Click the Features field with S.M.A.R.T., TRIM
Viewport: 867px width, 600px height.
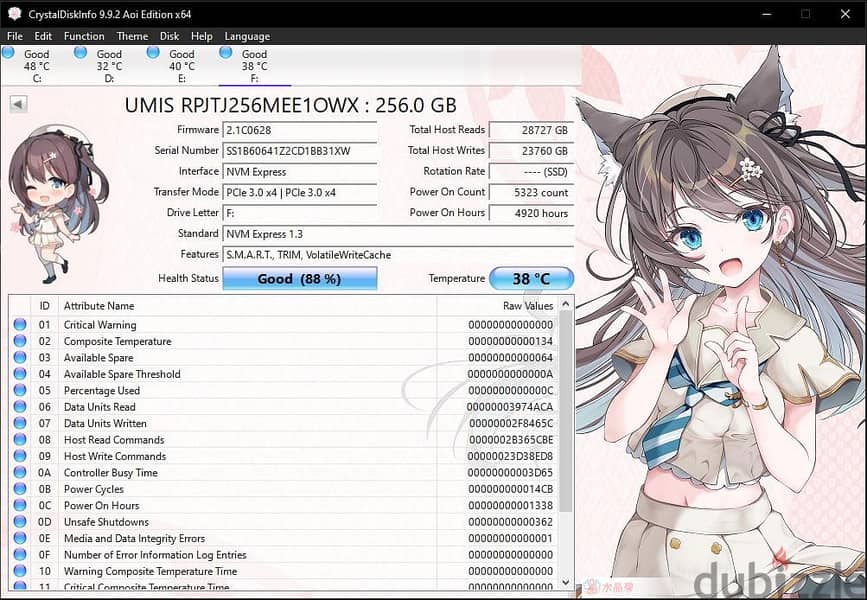[x=398, y=255]
